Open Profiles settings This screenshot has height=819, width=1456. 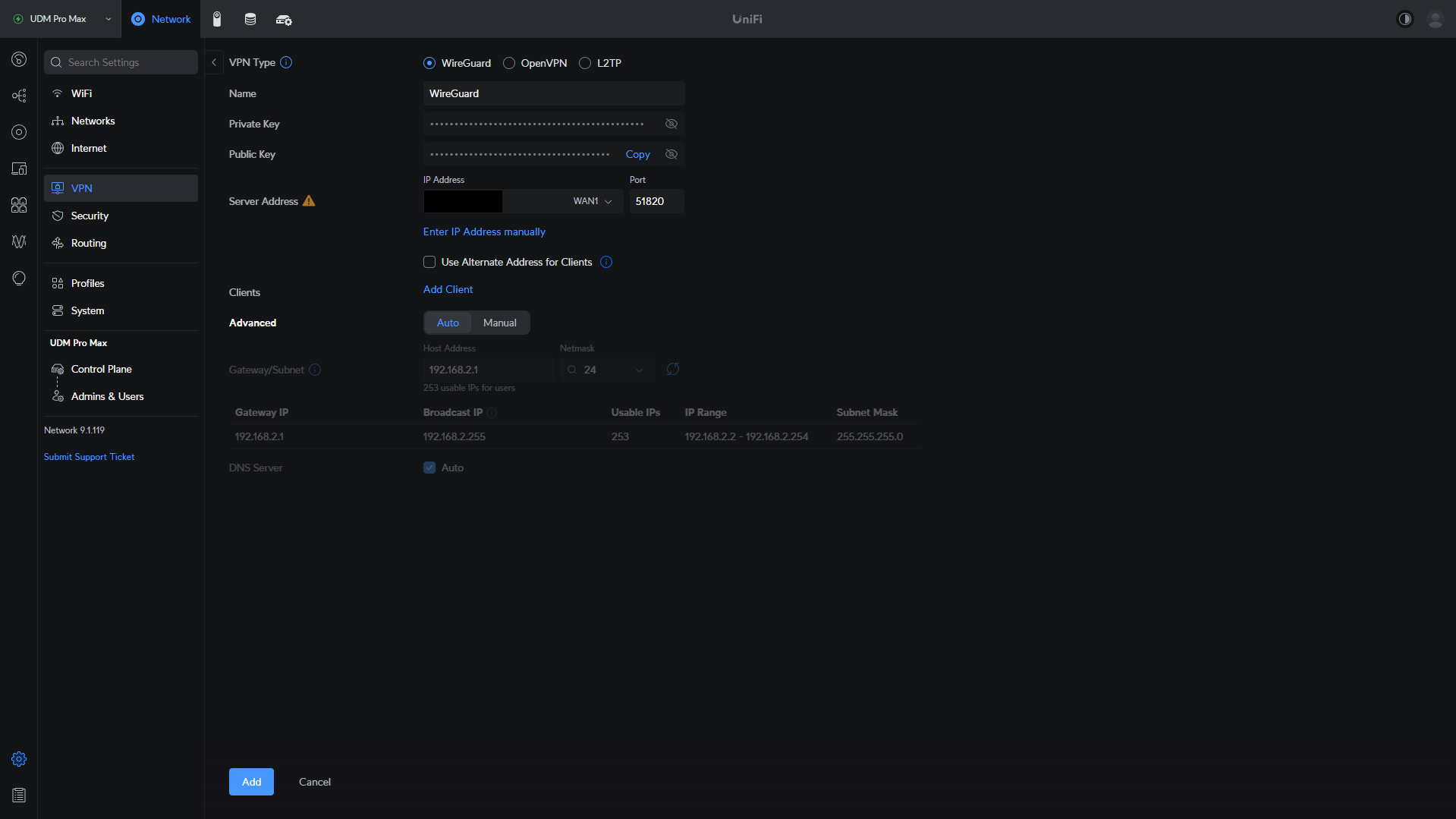coord(121,283)
